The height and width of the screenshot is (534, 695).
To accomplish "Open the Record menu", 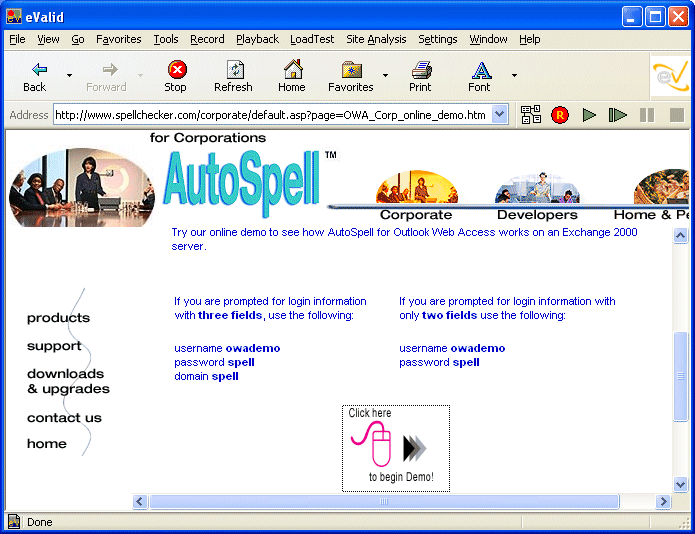I will [207, 39].
